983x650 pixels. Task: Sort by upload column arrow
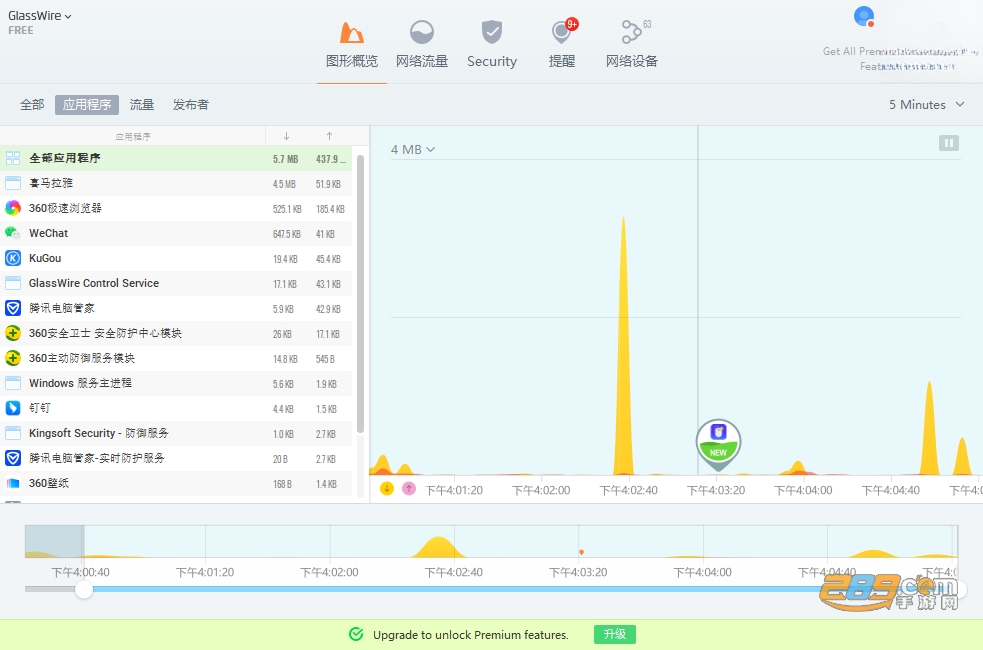pos(329,136)
